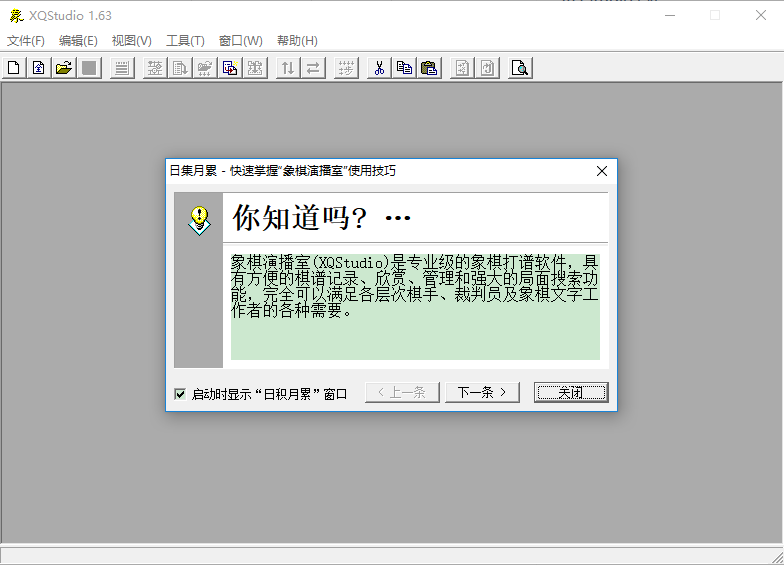
Task: Click the open folder toolbar icon
Action: 64,68
